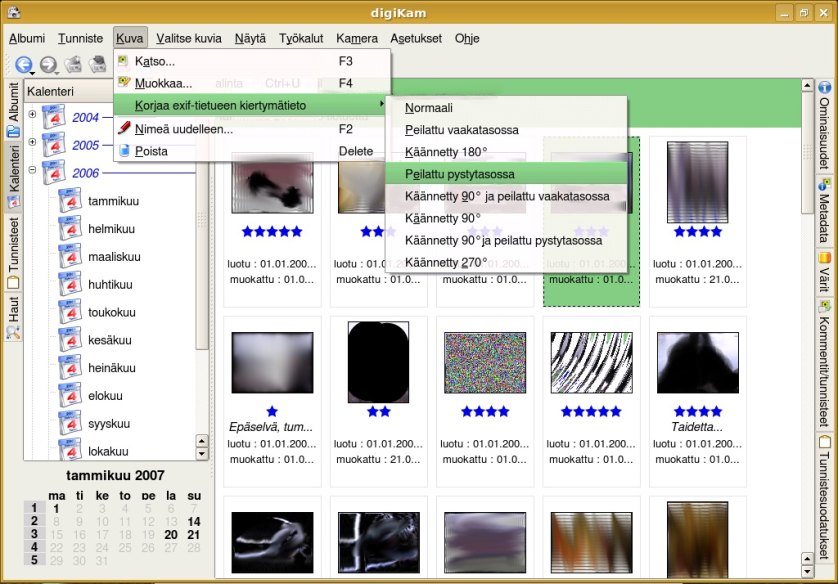Click the Forward navigation arrow in toolbar
838x584 pixels.
(47, 65)
